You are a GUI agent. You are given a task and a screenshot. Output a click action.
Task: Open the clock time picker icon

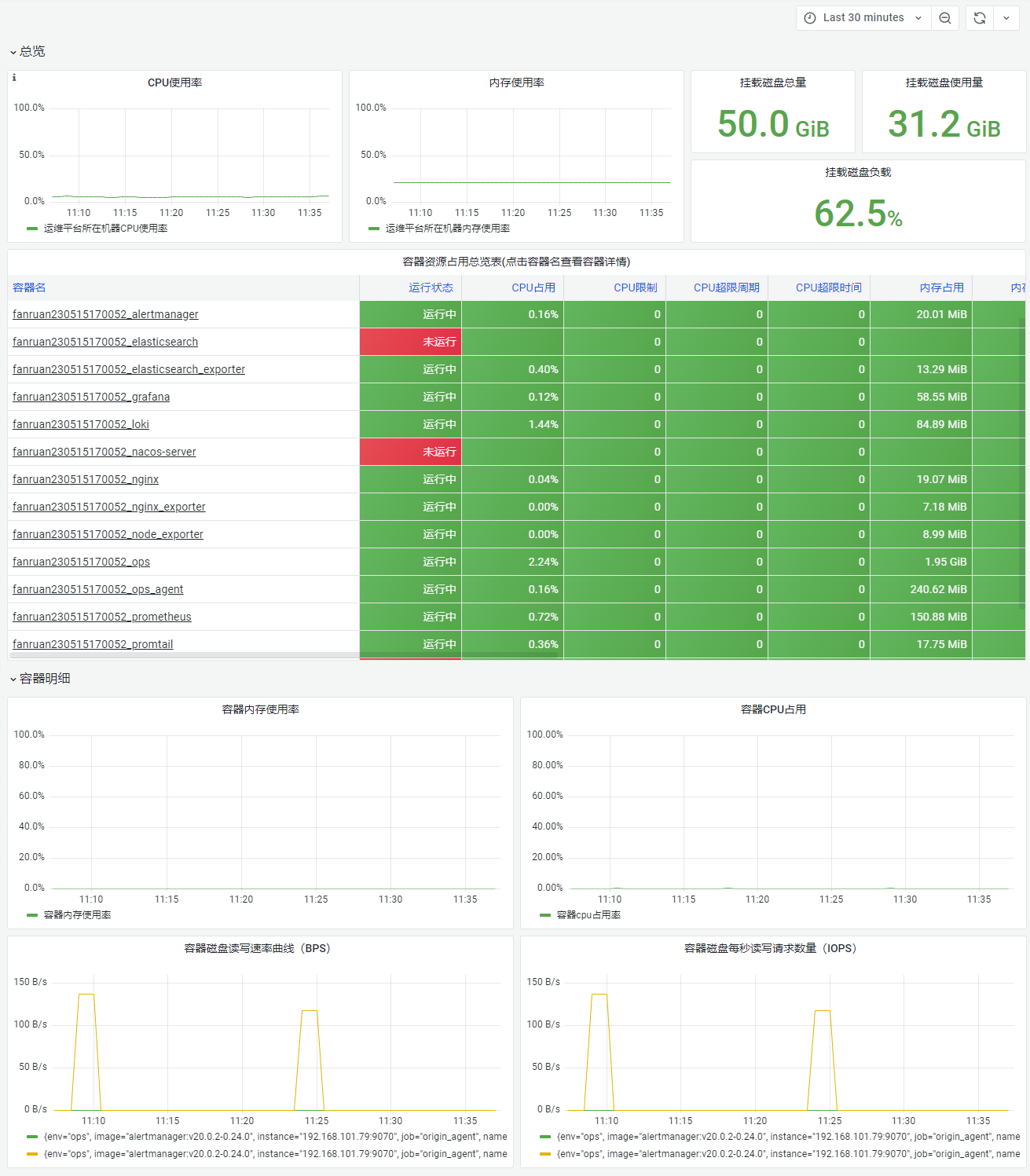coord(810,18)
